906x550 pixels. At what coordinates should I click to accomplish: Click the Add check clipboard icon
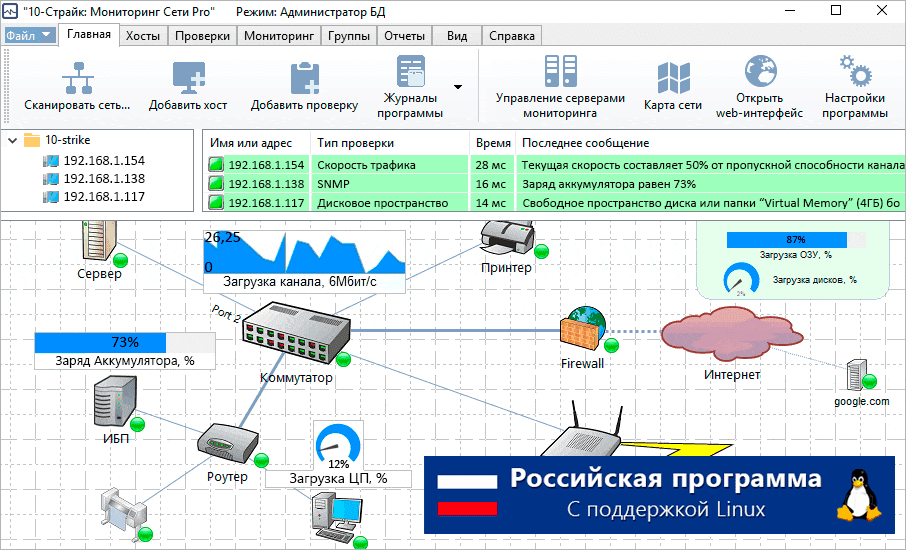(x=304, y=77)
